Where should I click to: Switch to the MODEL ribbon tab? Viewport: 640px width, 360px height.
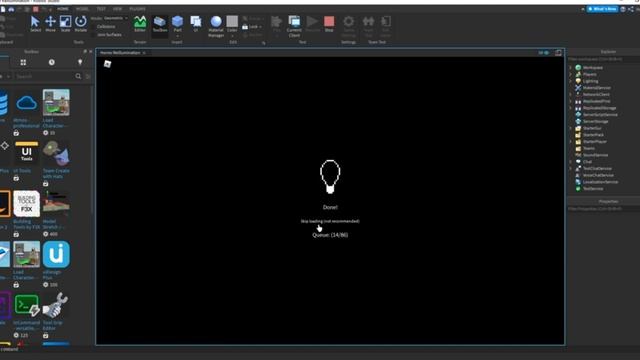(82, 9)
